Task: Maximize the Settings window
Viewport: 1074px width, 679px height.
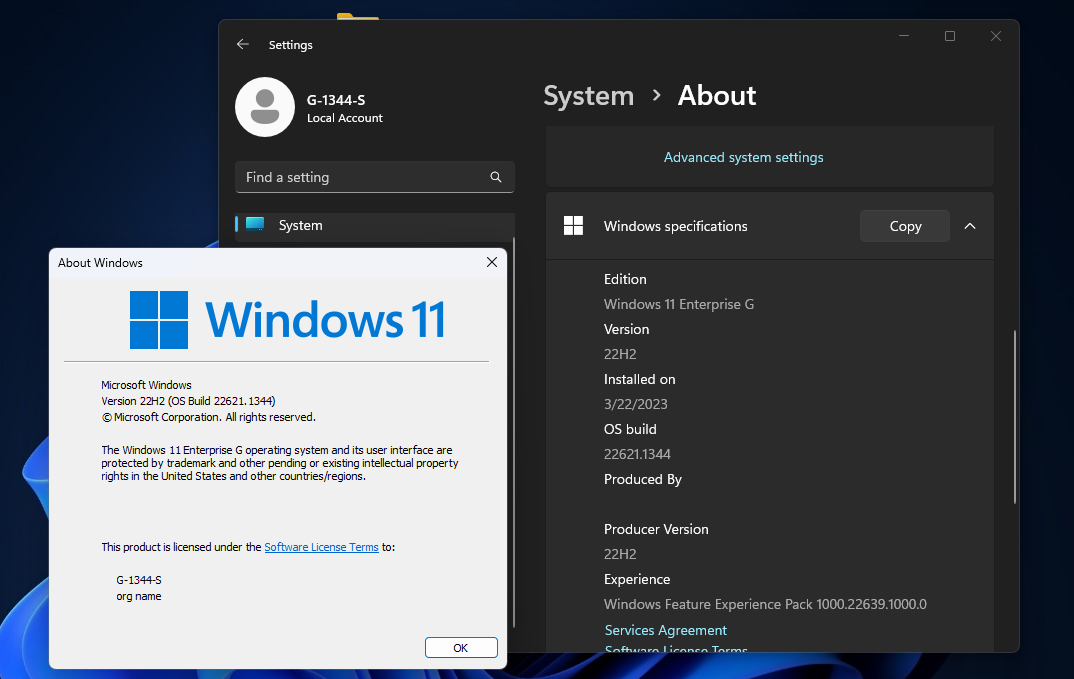Action: (950, 36)
